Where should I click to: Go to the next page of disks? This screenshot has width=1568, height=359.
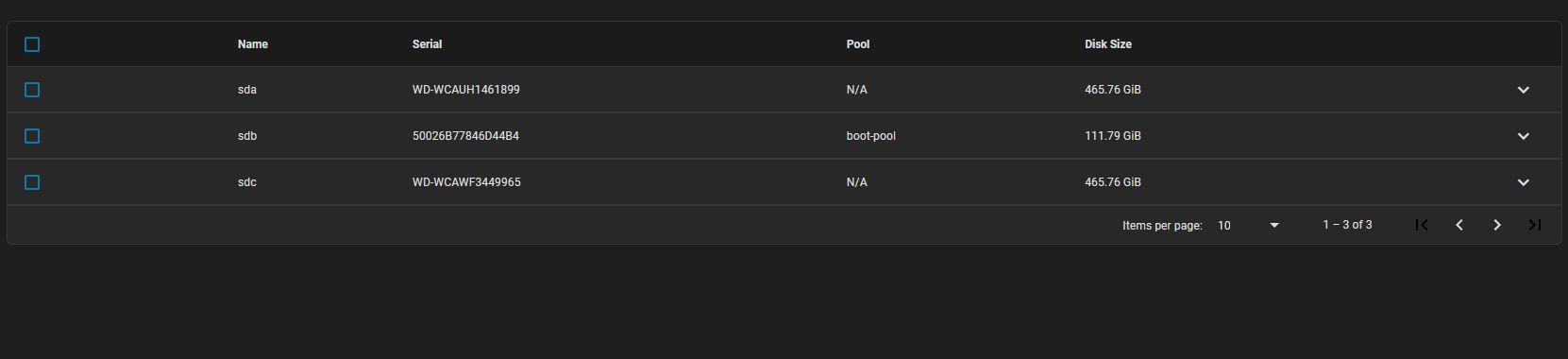(1497, 225)
